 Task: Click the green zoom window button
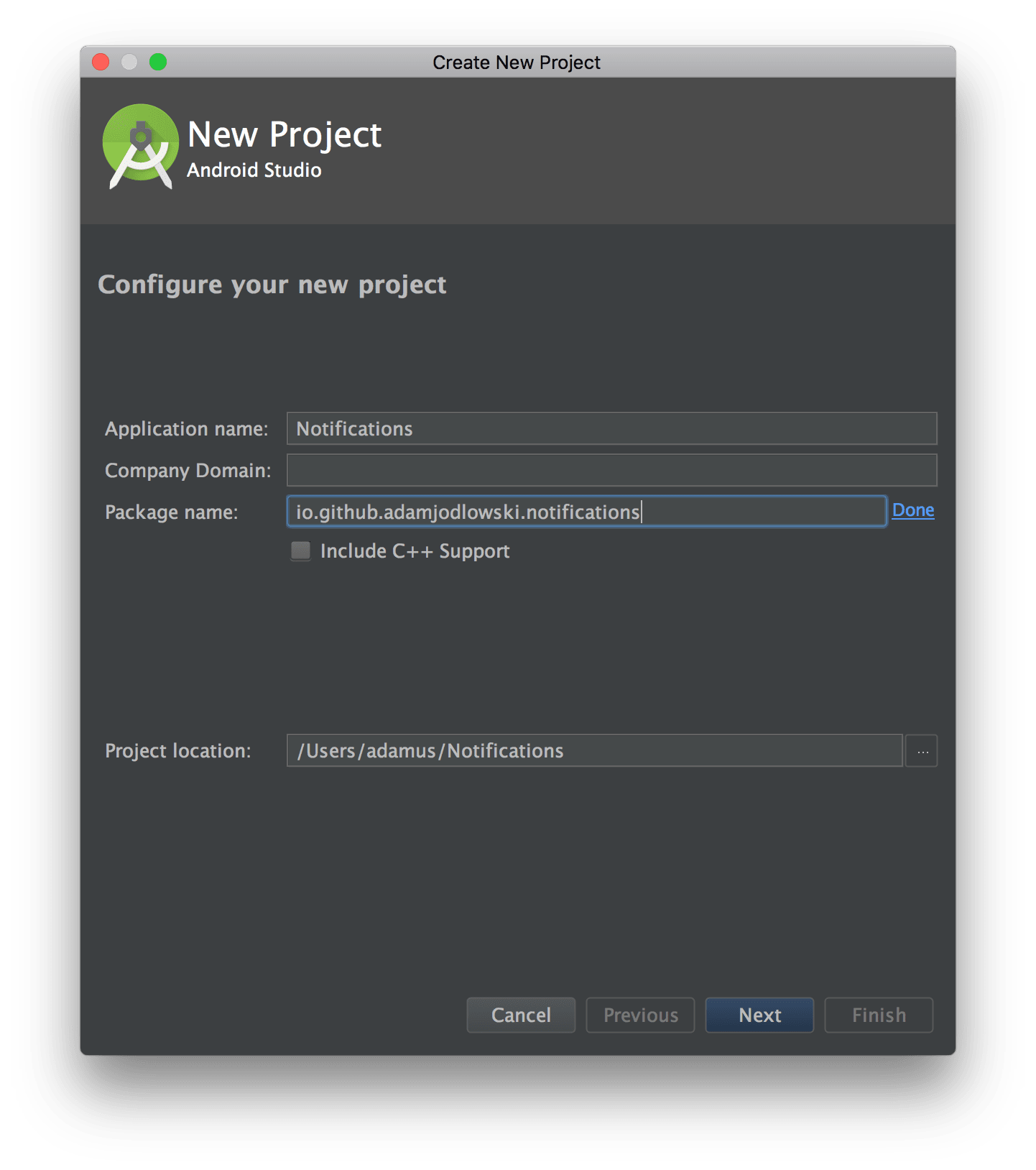pyautogui.click(x=158, y=63)
